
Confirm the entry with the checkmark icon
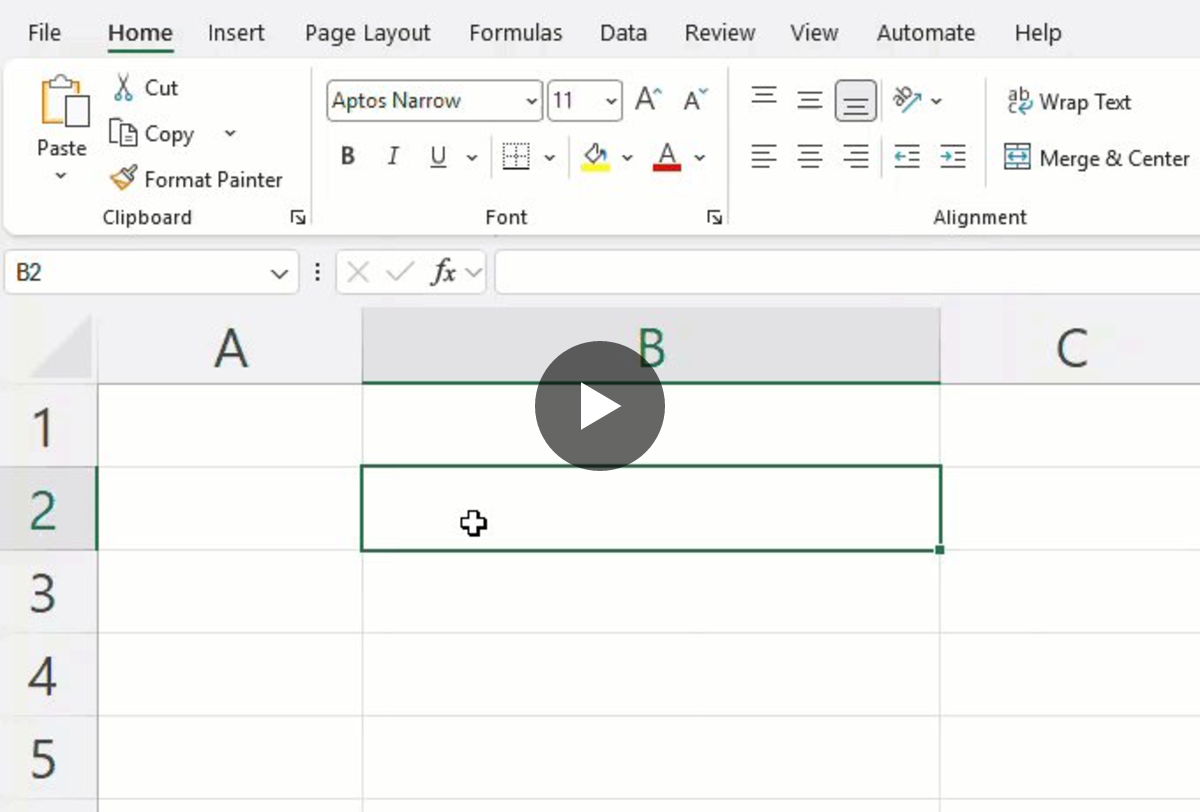399,272
